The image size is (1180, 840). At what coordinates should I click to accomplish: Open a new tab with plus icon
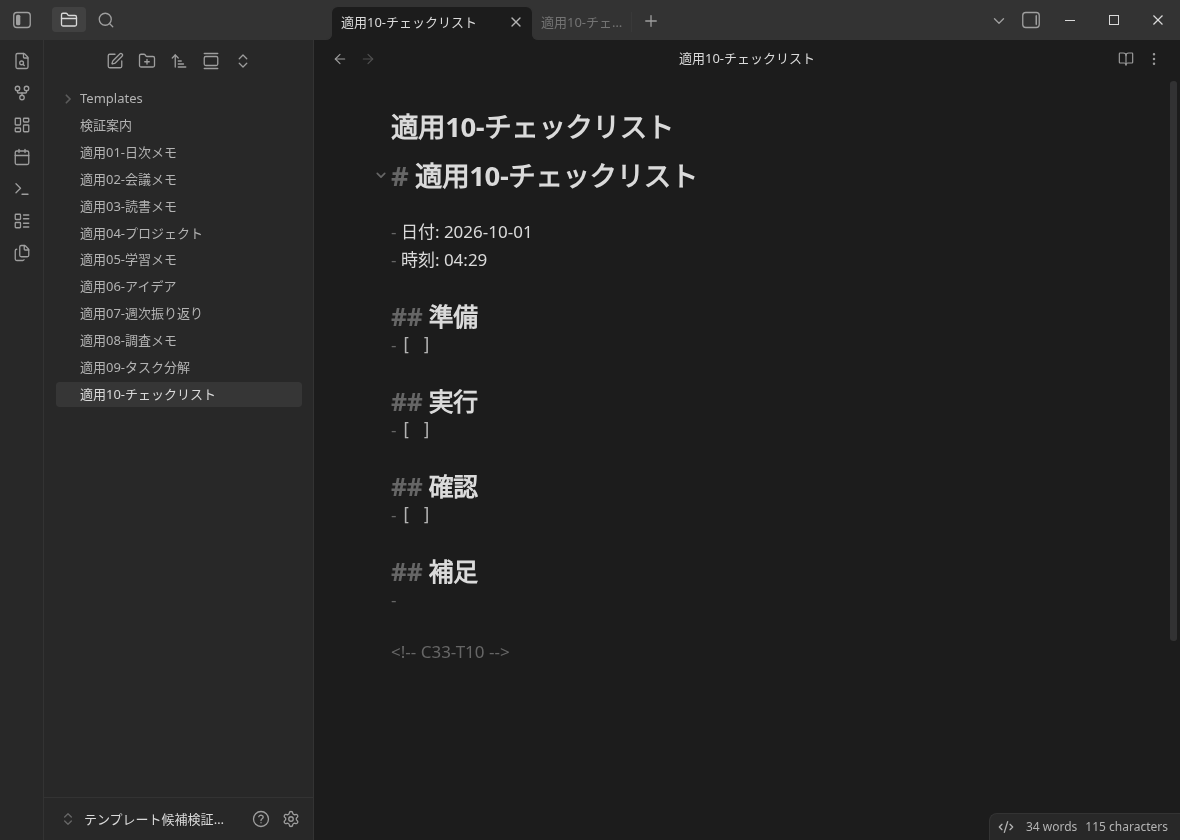pos(651,21)
